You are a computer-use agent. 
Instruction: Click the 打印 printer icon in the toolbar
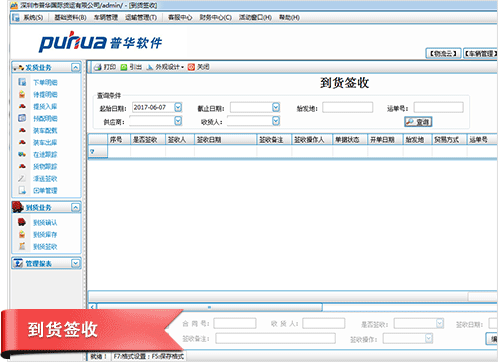pos(97,67)
